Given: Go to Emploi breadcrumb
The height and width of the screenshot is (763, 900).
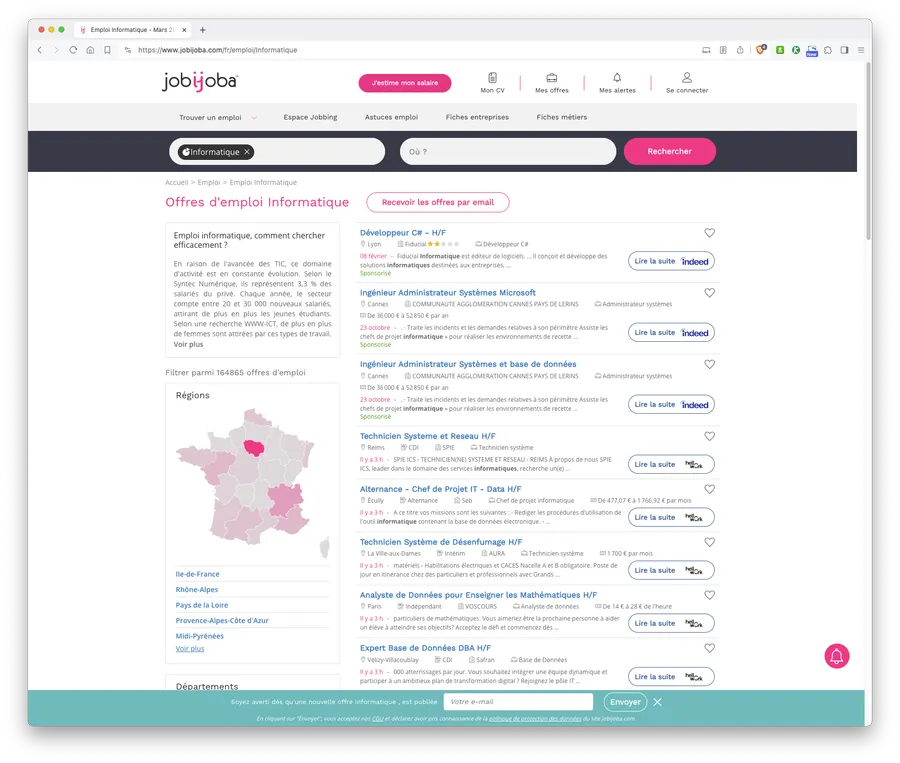Looking at the screenshot, I should coord(208,183).
